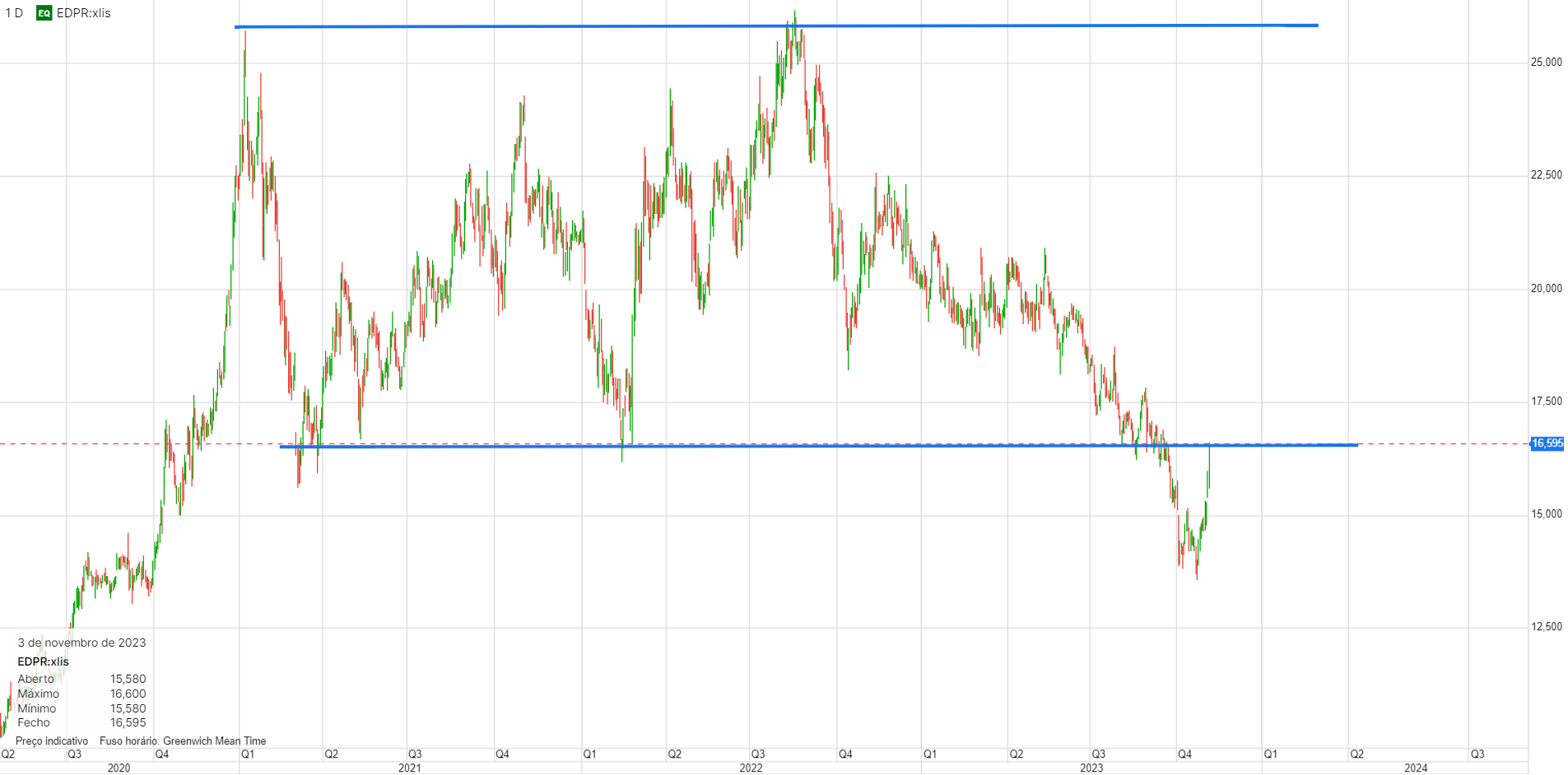
Task: Click the green EQ instrument icon
Action: pos(44,13)
